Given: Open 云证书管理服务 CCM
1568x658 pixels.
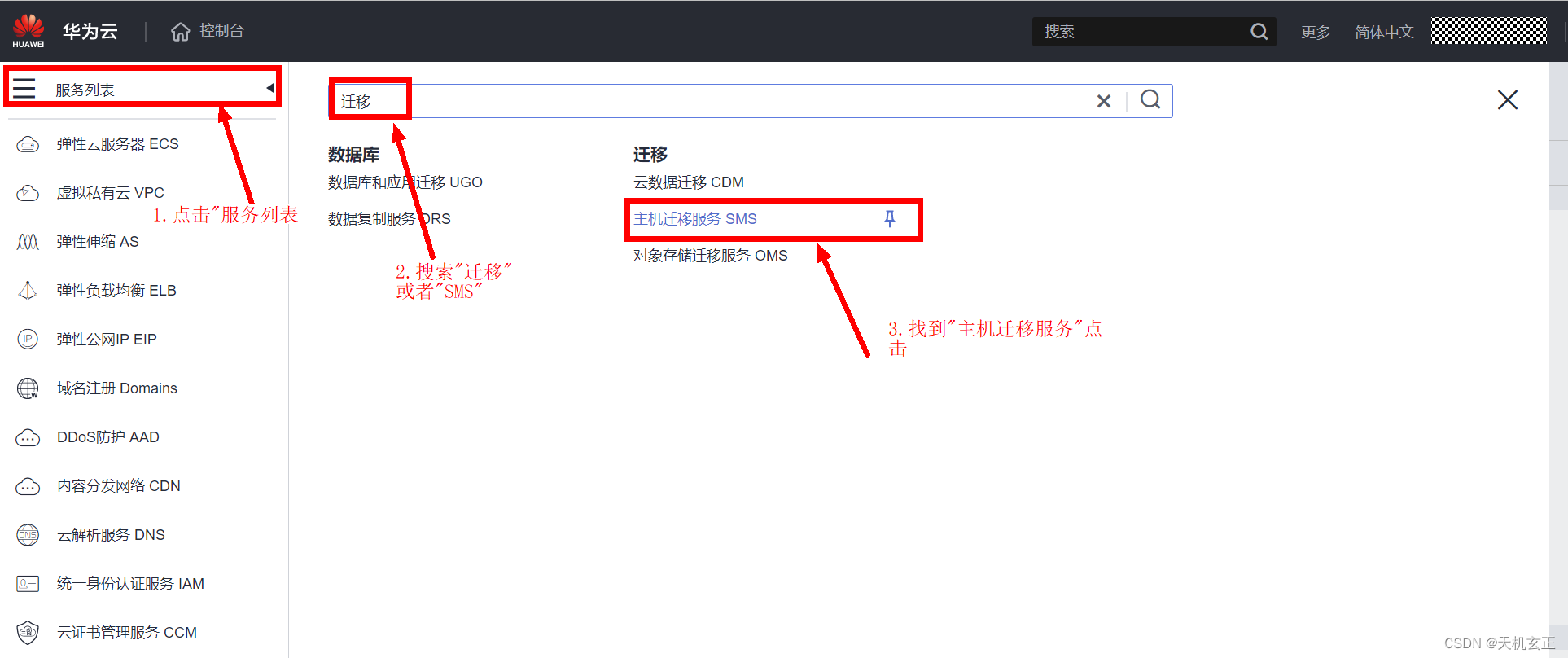Looking at the screenshot, I should point(127,633).
